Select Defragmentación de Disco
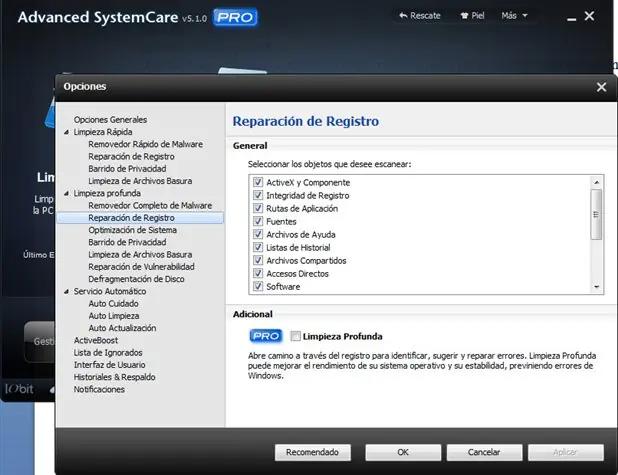Image resolution: width=618 pixels, height=475 pixels. click(x=136, y=279)
